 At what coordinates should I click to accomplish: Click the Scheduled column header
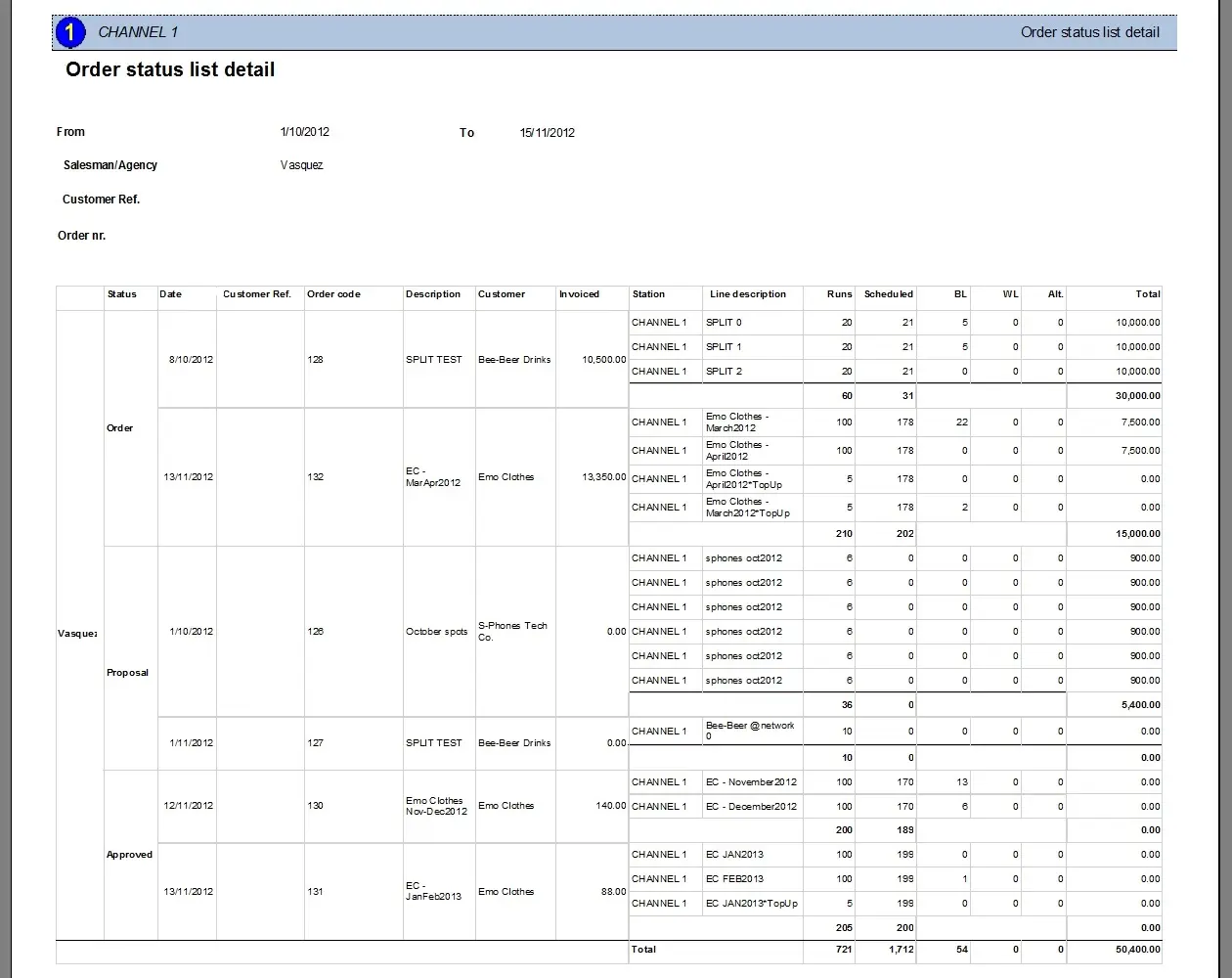click(x=888, y=294)
